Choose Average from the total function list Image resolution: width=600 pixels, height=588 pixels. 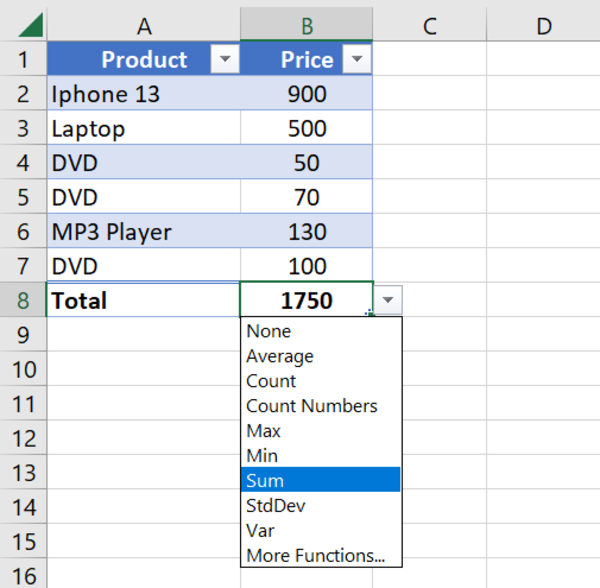pos(321,356)
